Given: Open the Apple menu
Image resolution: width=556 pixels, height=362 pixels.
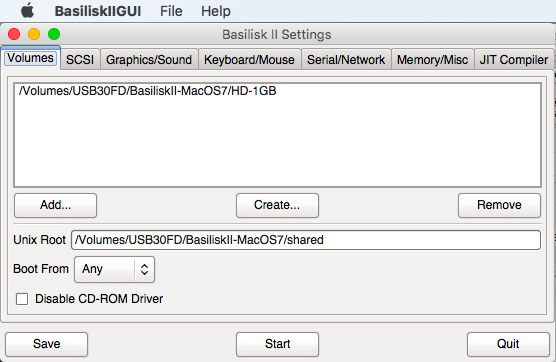Looking at the screenshot, I should 27,10.
